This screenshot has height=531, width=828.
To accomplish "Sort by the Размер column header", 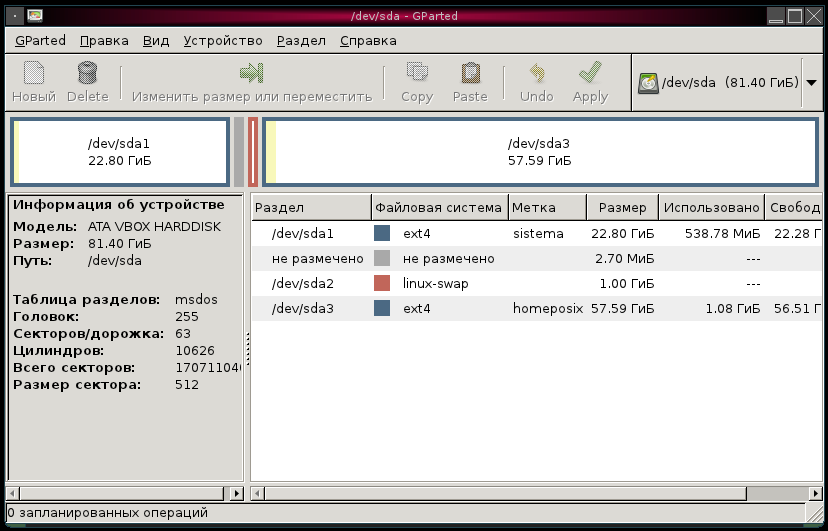I will pyautogui.click(x=623, y=207).
